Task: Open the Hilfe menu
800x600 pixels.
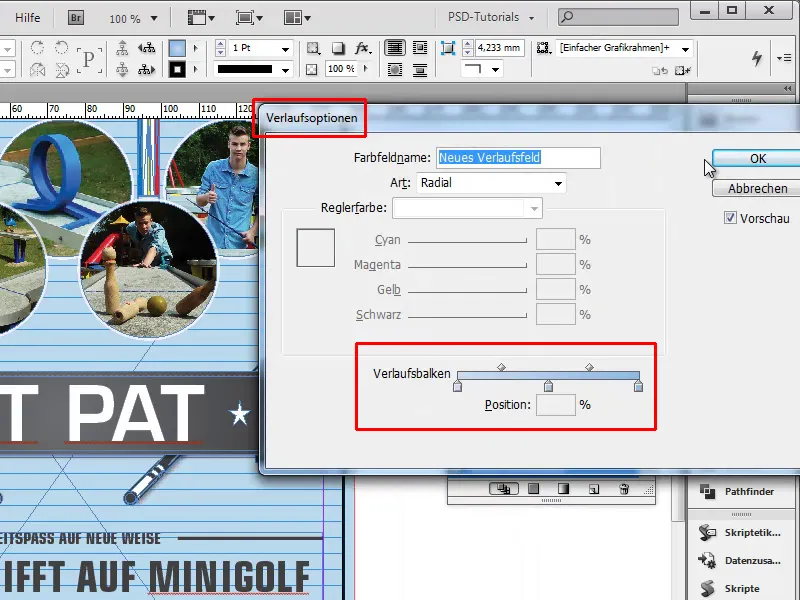Action: (x=26, y=16)
